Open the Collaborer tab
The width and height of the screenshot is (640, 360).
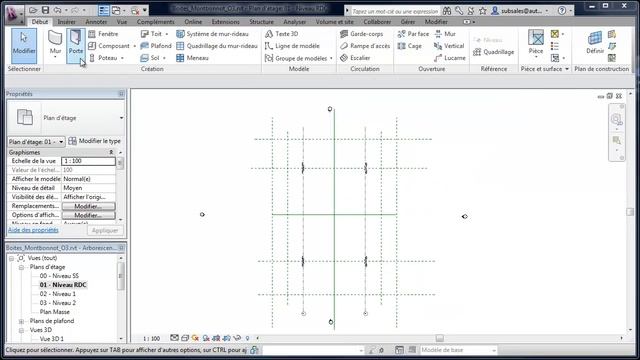(x=377, y=22)
